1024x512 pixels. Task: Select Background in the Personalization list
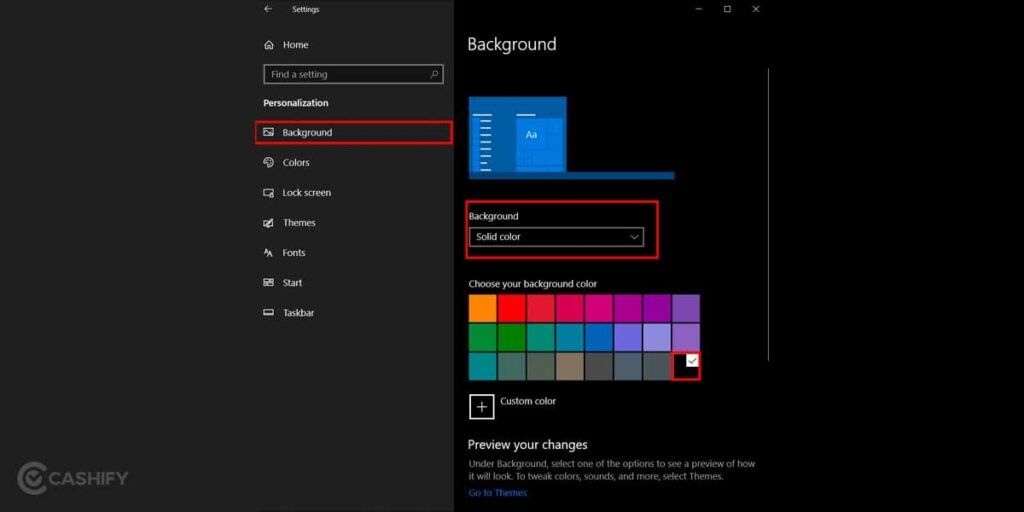(353, 133)
